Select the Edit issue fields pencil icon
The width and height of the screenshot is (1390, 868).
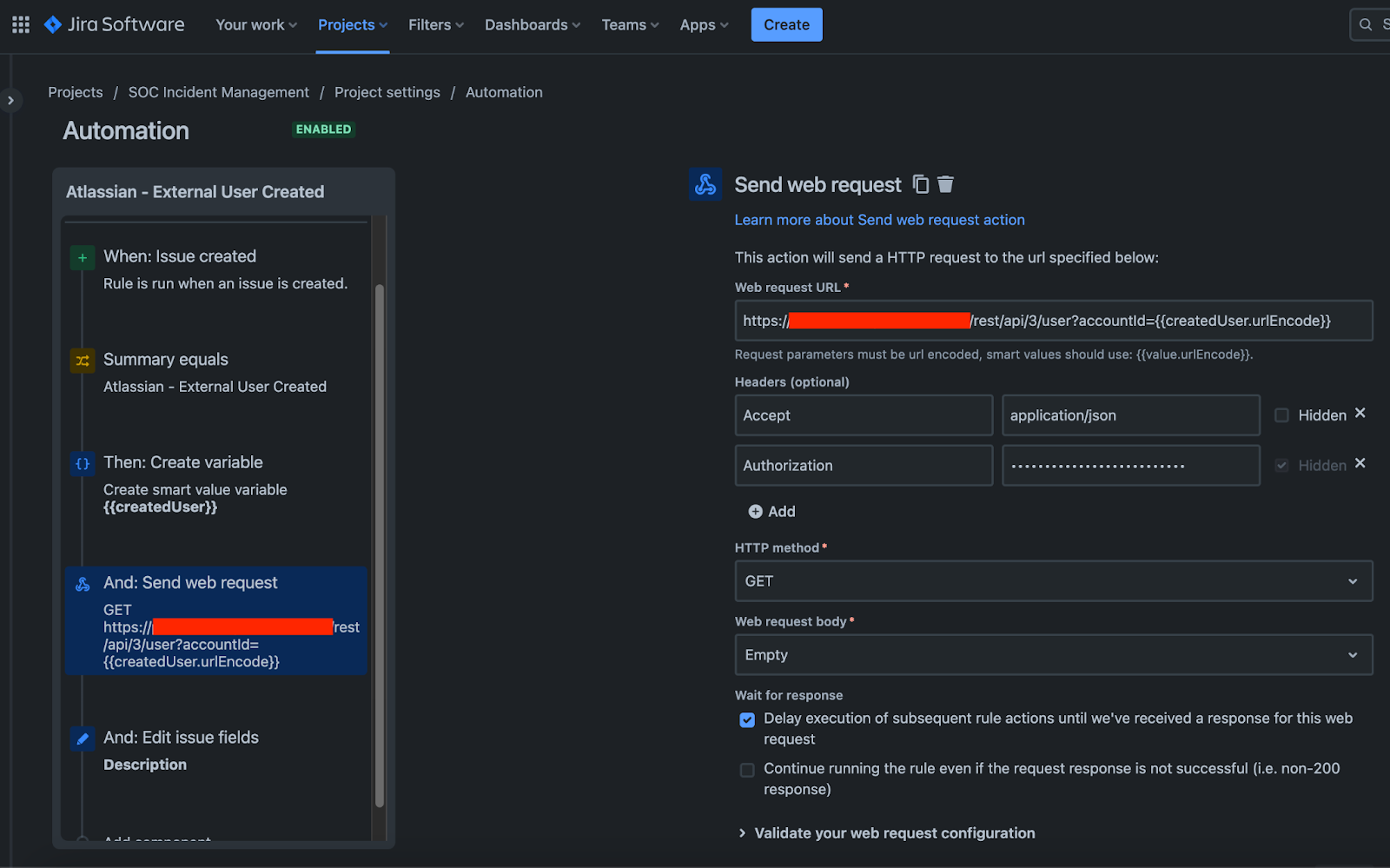click(83, 739)
